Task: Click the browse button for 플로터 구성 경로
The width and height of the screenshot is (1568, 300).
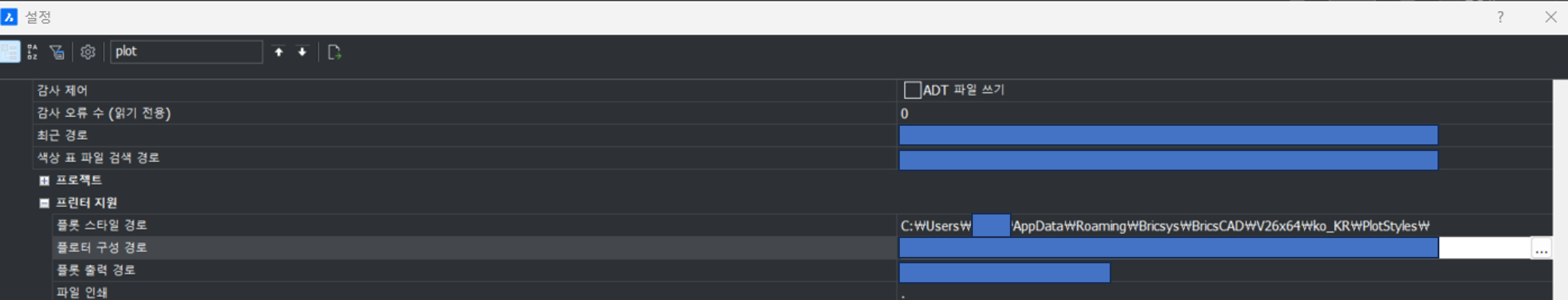Action: click(1541, 248)
